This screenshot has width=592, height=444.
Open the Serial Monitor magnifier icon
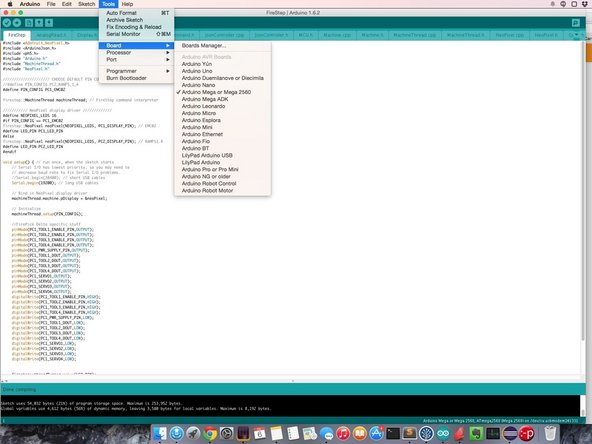point(576,23)
